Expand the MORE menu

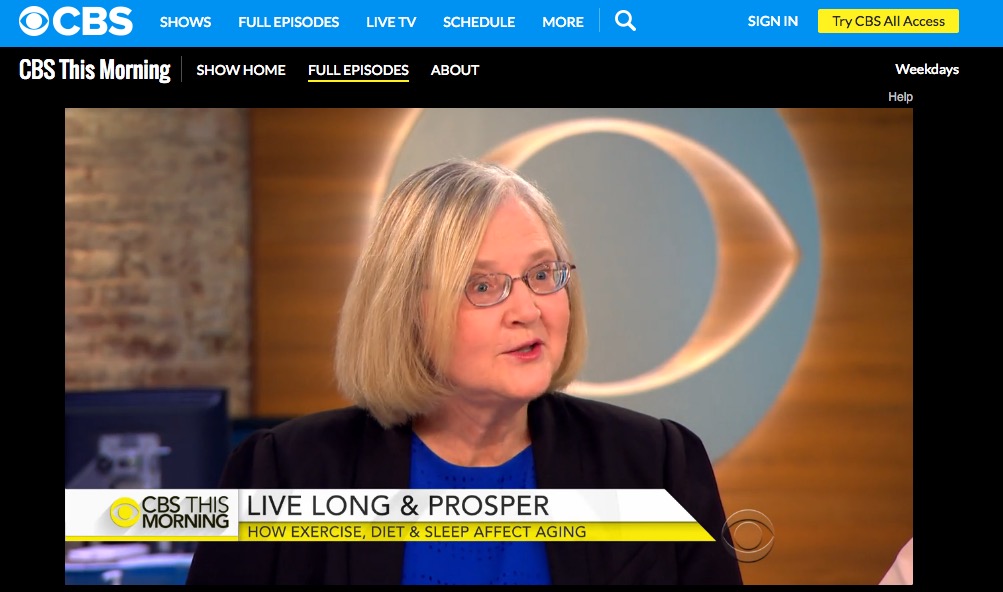click(x=563, y=22)
